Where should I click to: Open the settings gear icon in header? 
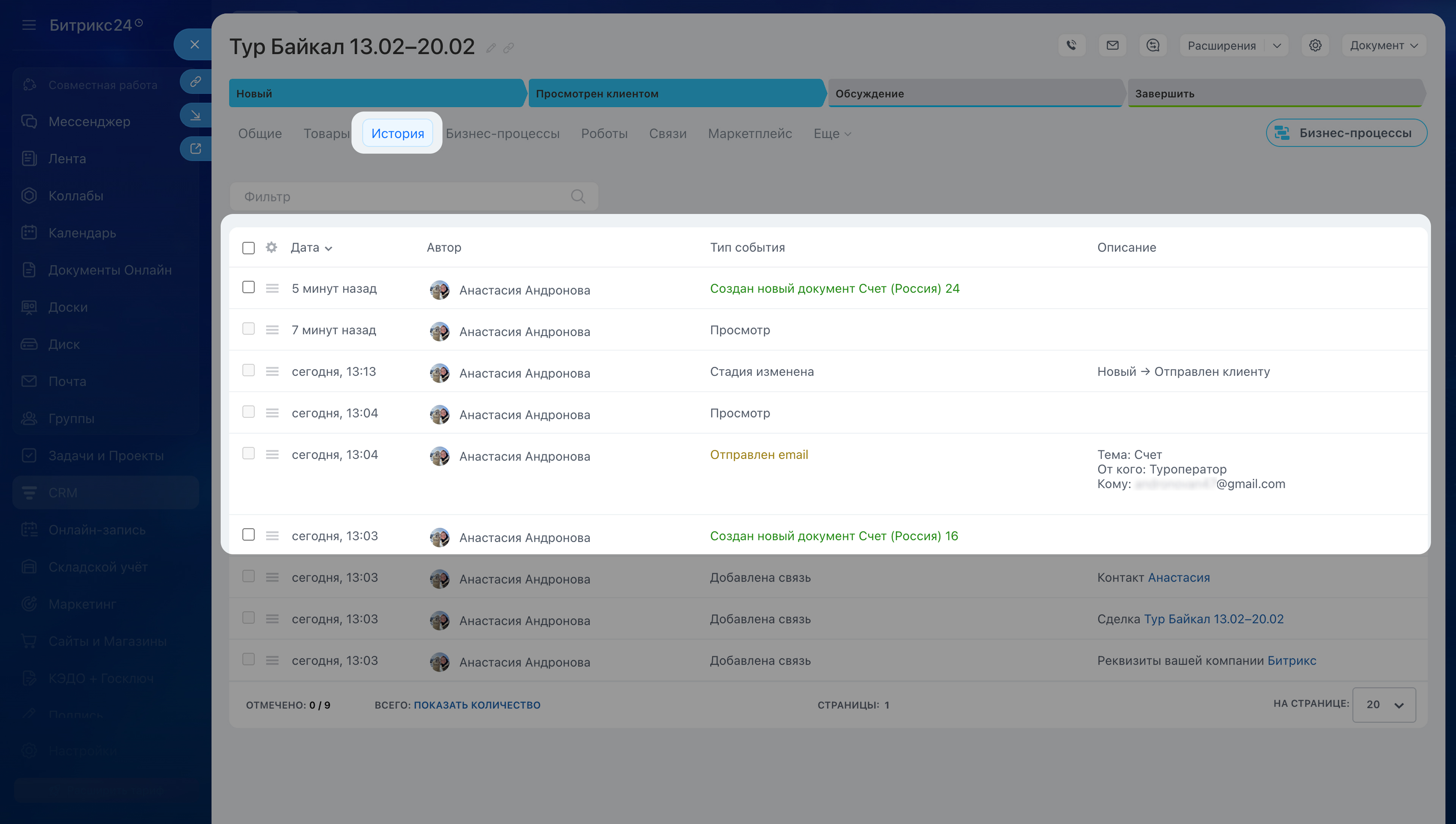click(1315, 45)
